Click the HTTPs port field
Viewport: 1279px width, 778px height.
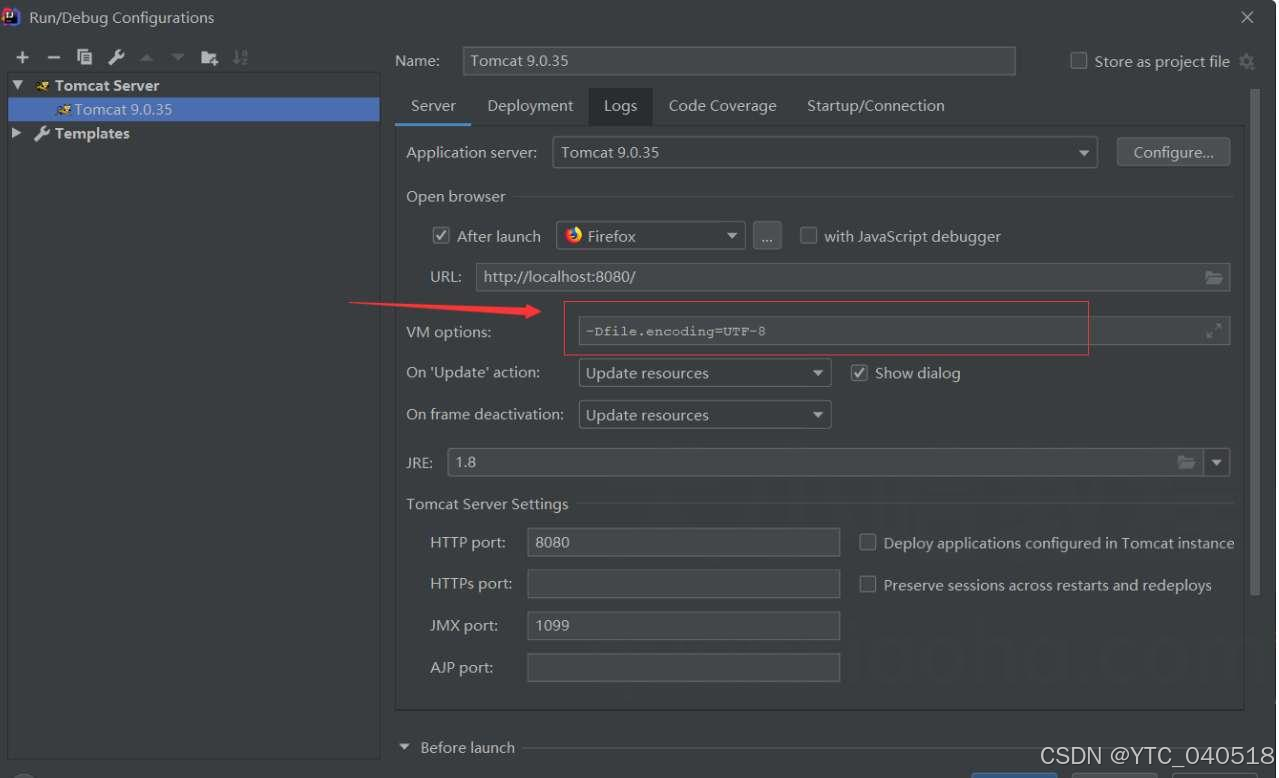click(683, 584)
